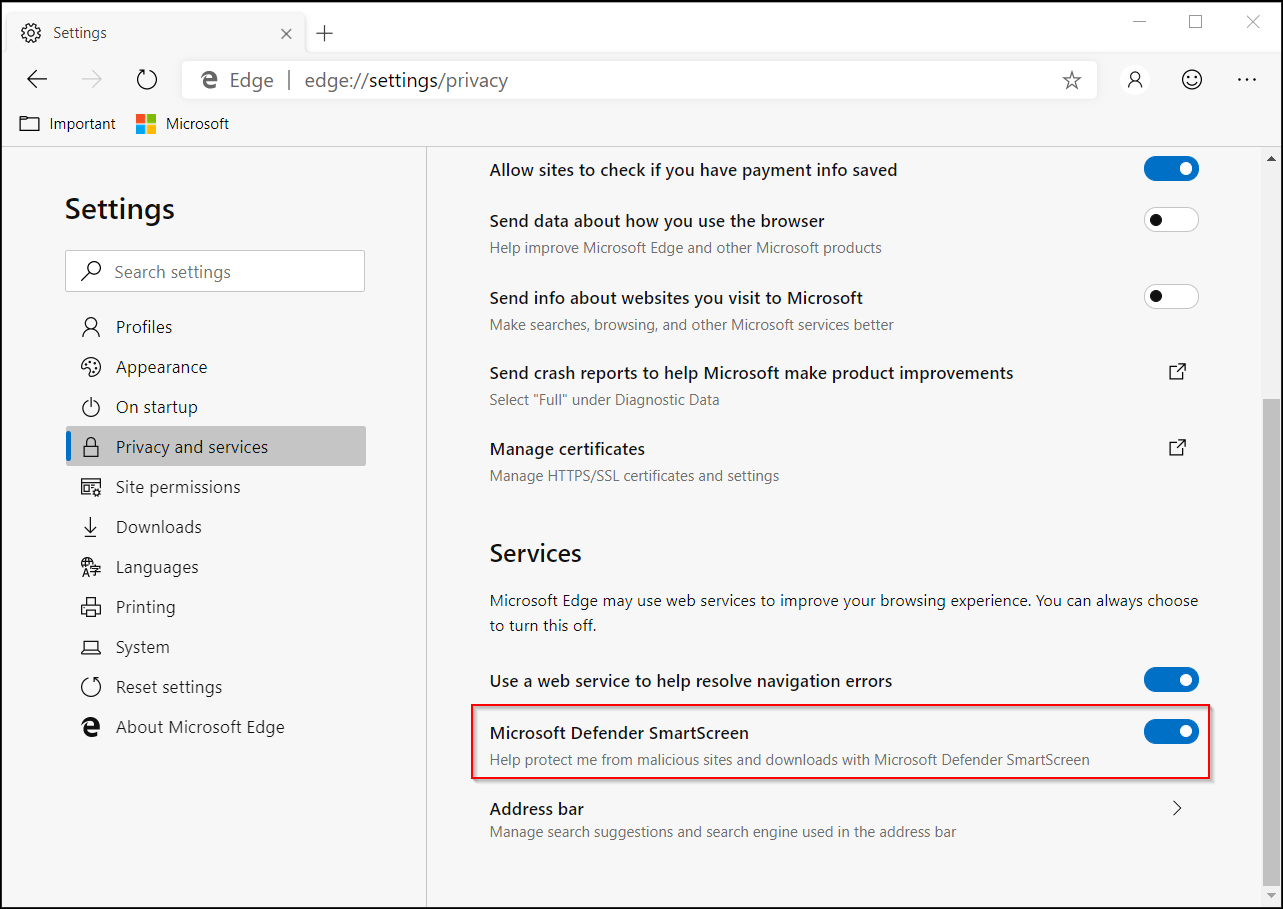Open the Important bookmarks folder
The height and width of the screenshot is (909, 1283).
tap(68, 124)
